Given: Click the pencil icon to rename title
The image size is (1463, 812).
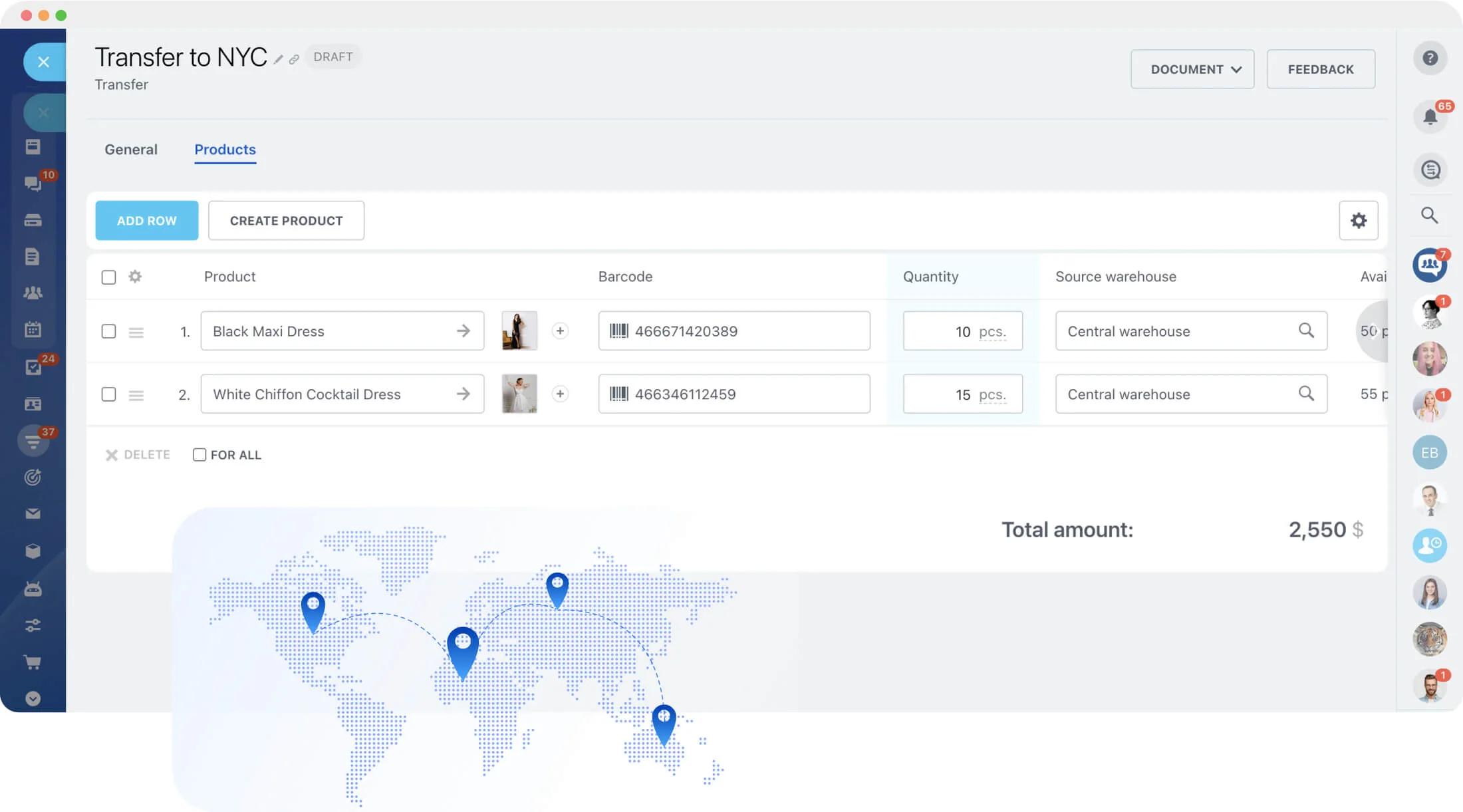Looking at the screenshot, I should [279, 60].
